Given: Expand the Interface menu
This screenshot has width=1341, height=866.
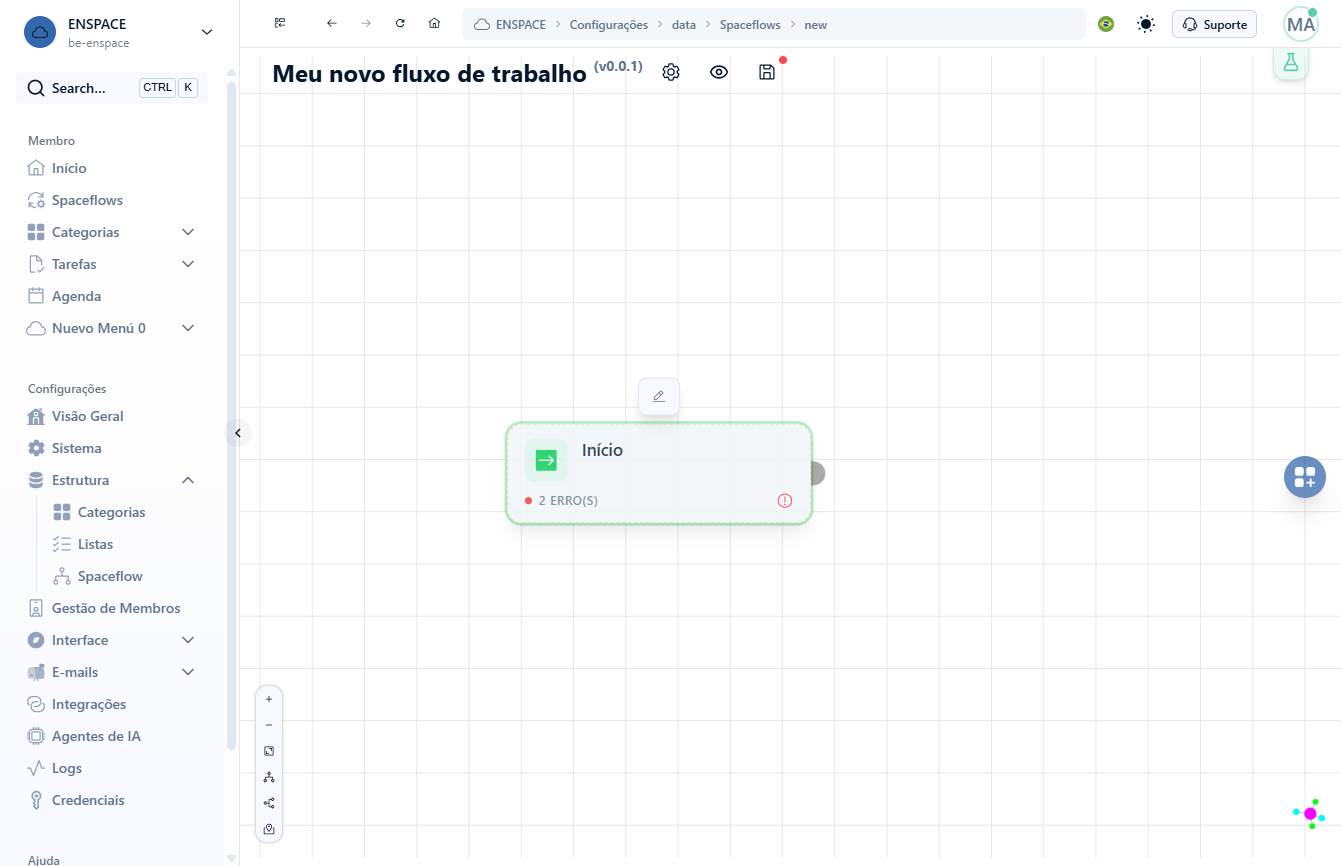Looking at the screenshot, I should click(x=112, y=640).
